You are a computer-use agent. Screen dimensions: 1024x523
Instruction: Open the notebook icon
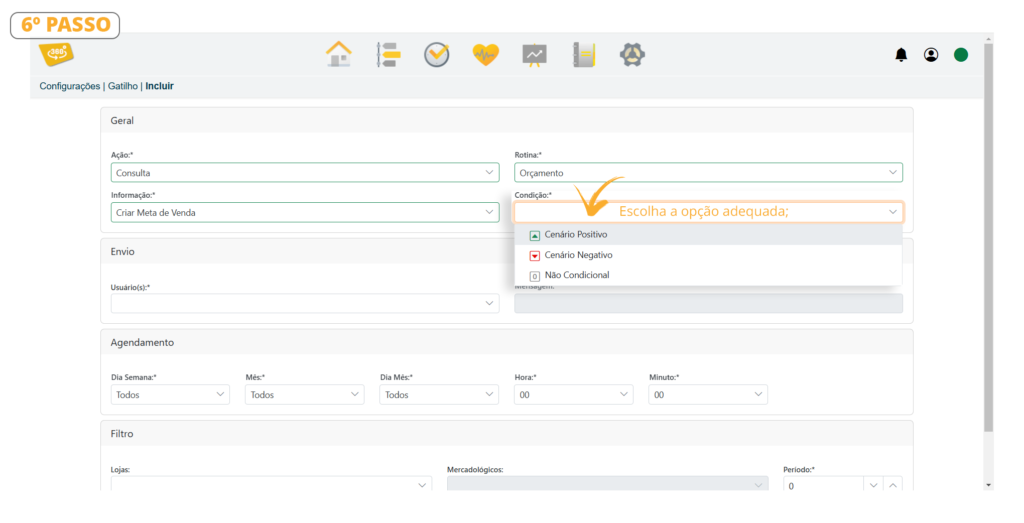(584, 54)
